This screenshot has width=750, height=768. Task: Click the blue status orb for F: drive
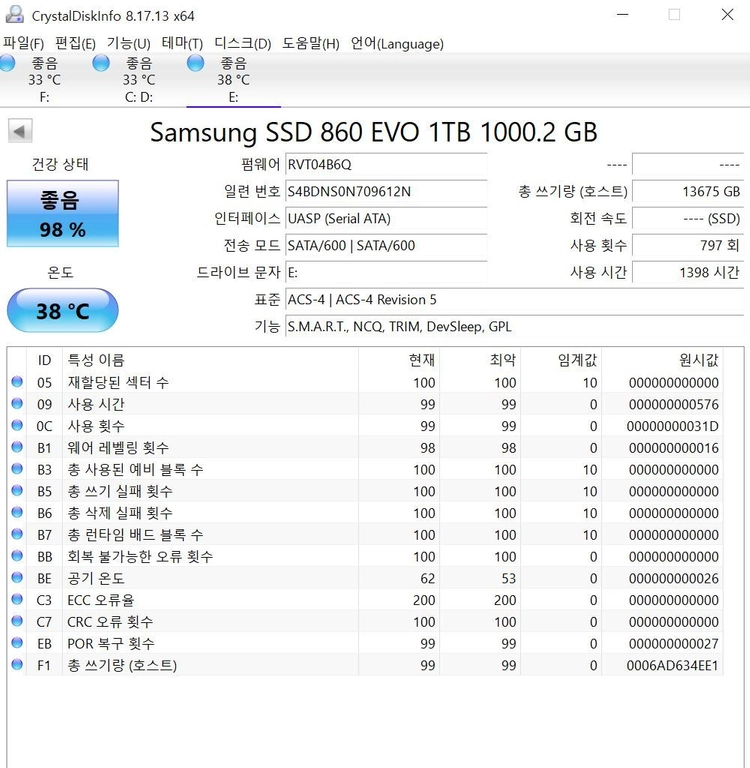pos(8,63)
